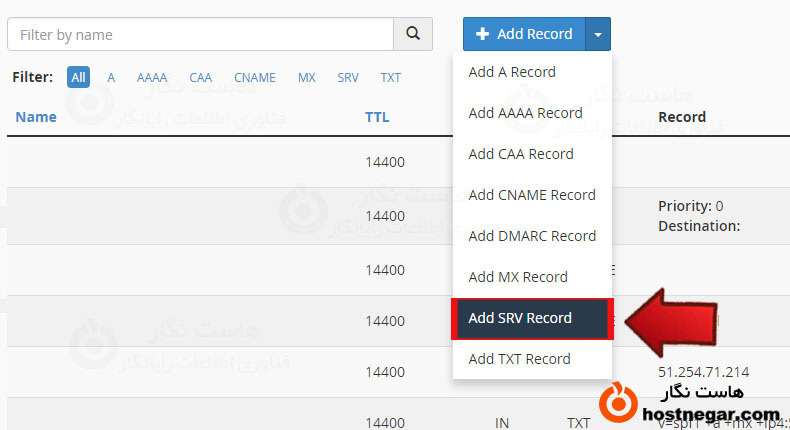
Task: Show only TXT records filter
Action: coord(390,77)
